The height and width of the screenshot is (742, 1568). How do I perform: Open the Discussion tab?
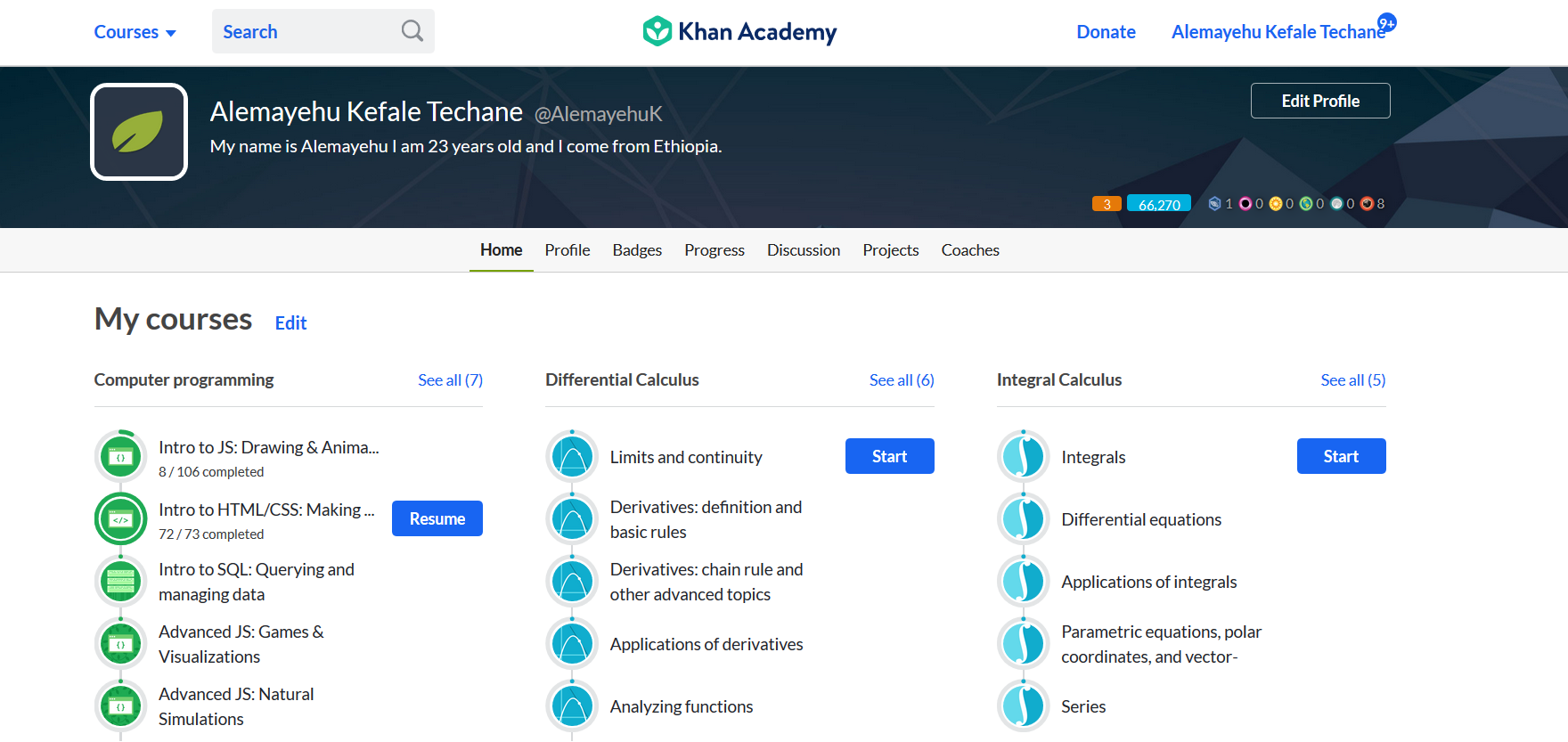click(804, 250)
